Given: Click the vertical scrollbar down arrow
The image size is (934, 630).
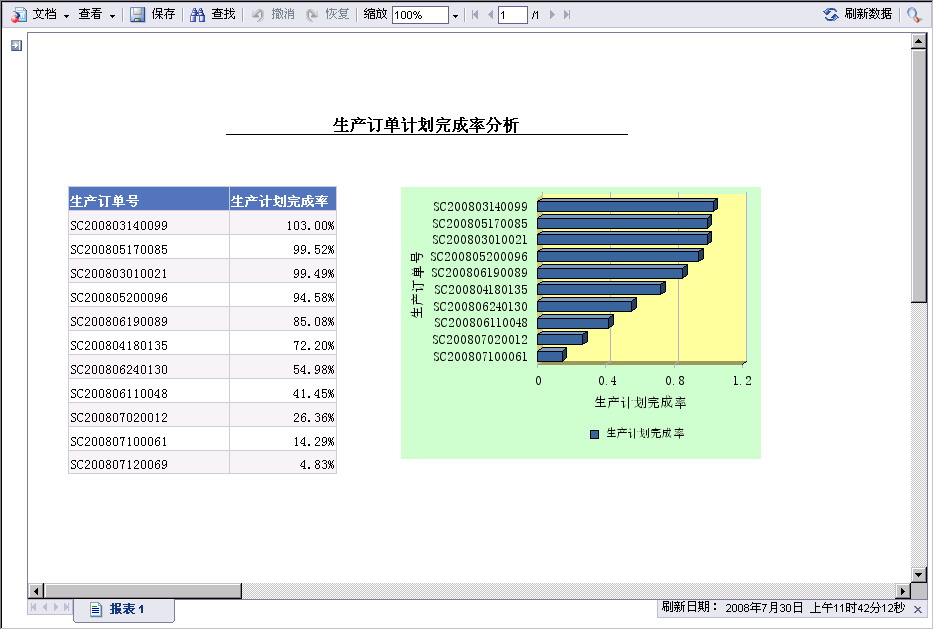Looking at the screenshot, I should (x=918, y=575).
